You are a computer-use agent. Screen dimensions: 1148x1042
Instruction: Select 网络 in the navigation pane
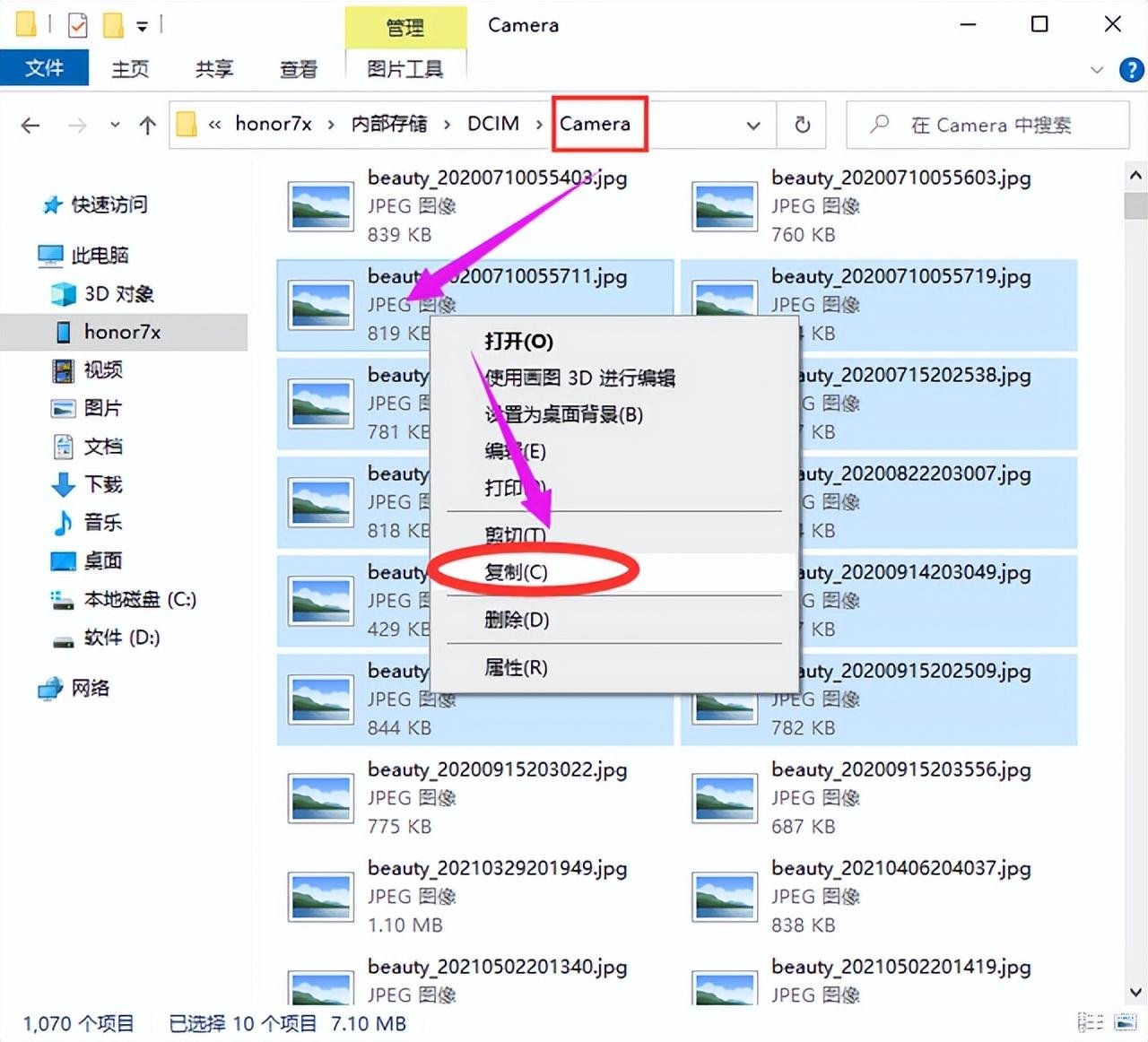tap(74, 689)
